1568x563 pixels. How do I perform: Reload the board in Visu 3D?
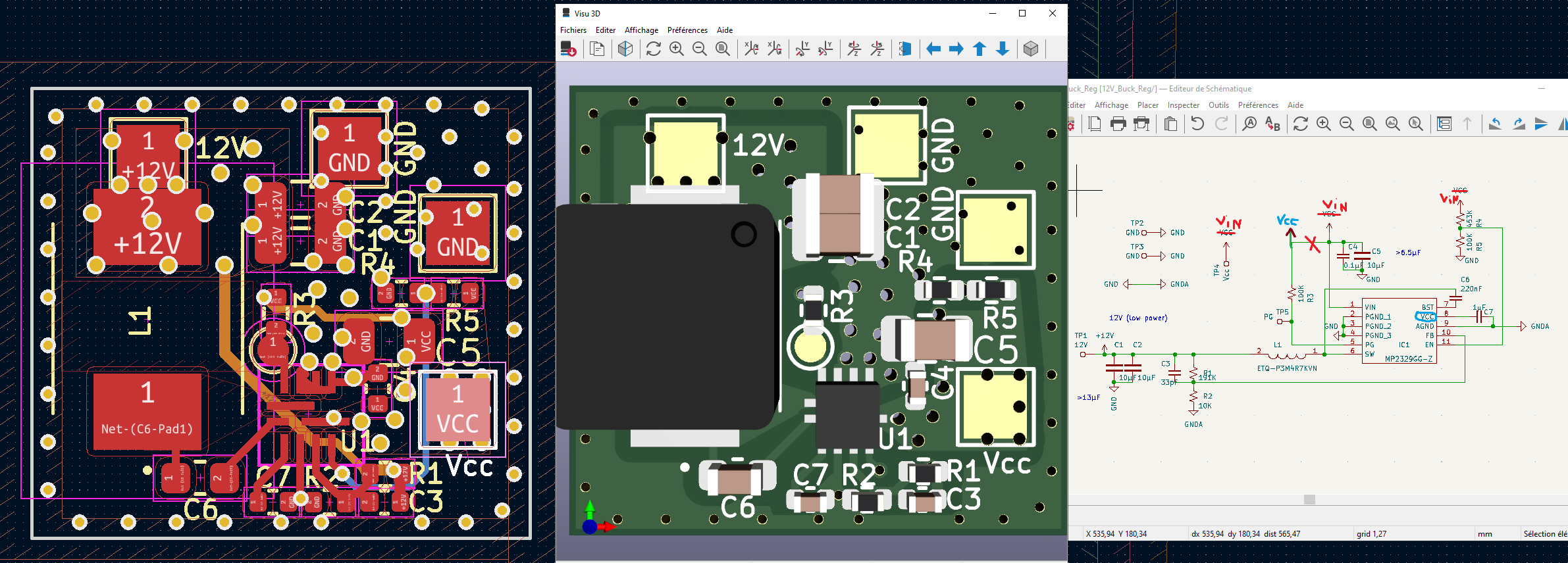pyautogui.click(x=569, y=49)
